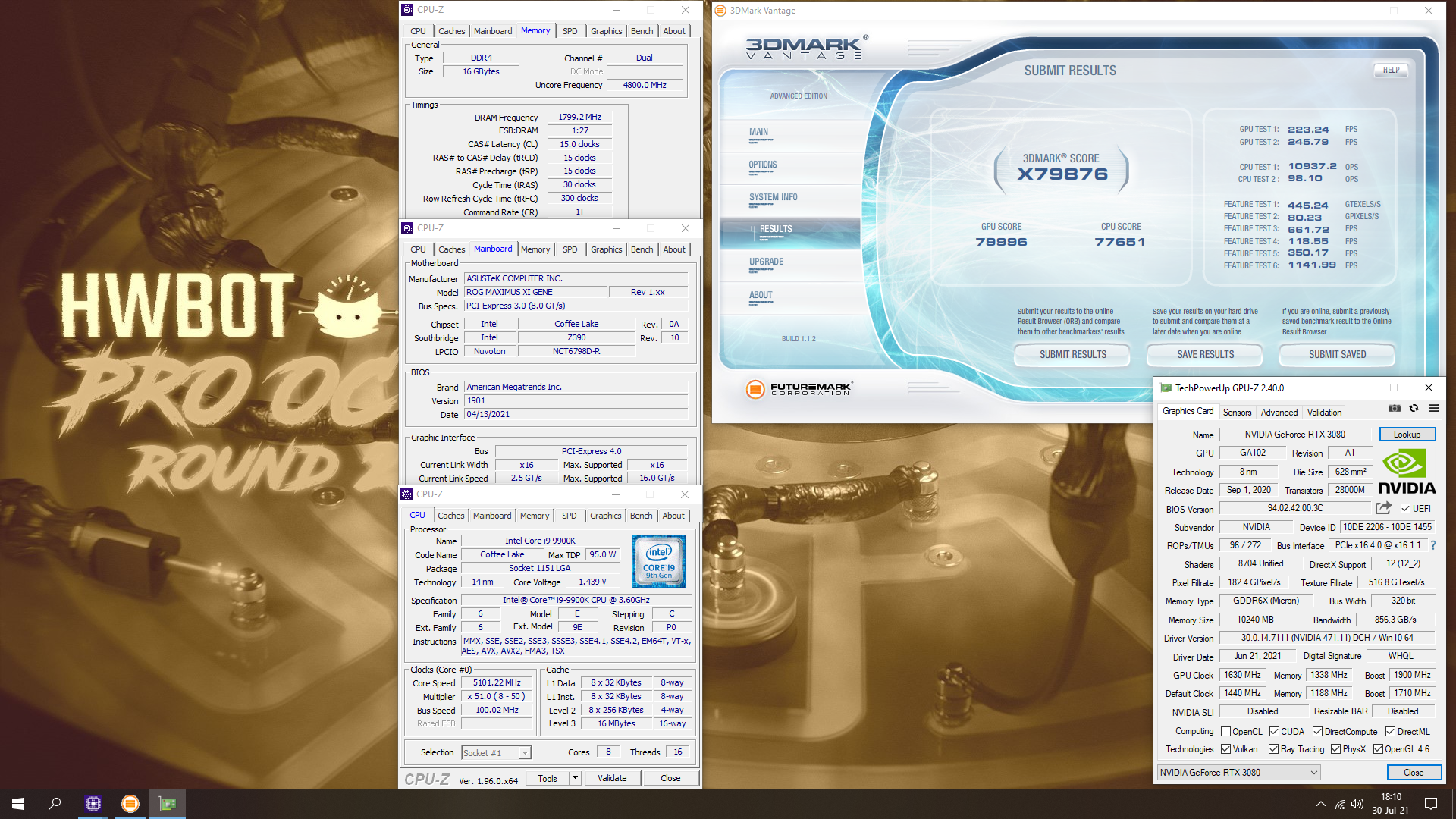Open the Advanced tab in GPU-Z
Screen dimensions: 1456x819
coord(1279,413)
